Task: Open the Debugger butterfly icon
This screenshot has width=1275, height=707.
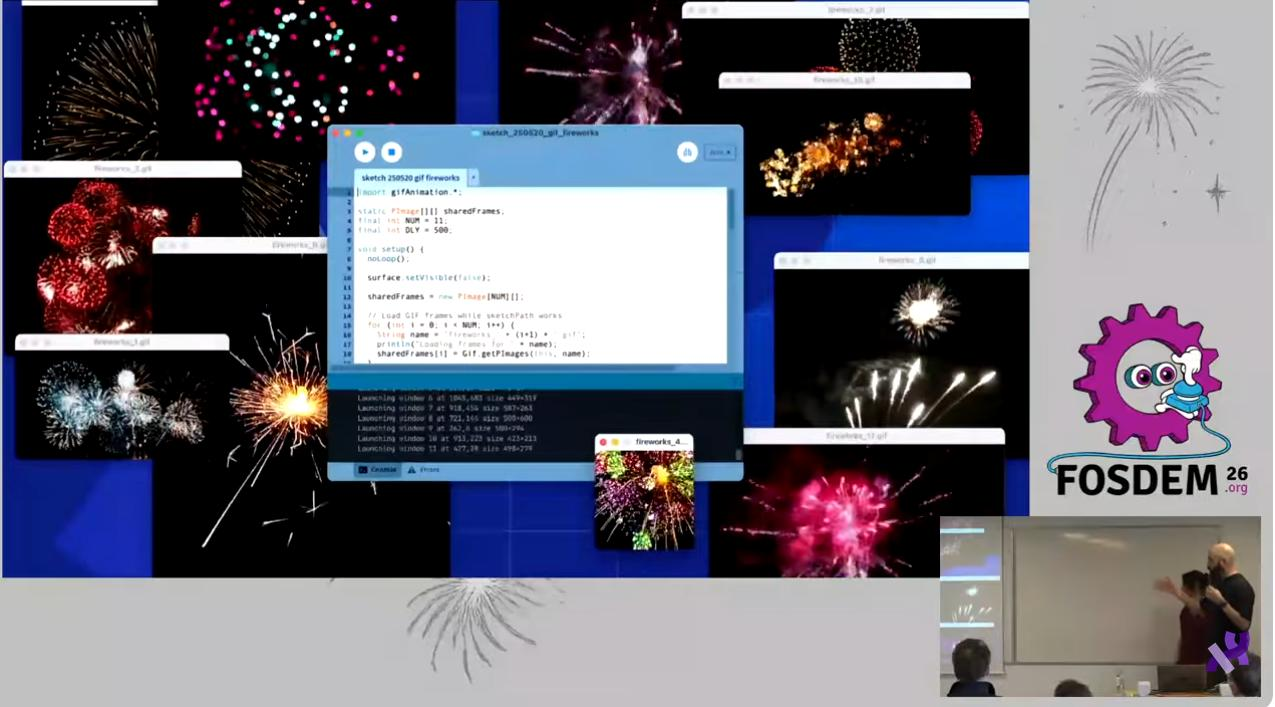Action: point(687,152)
